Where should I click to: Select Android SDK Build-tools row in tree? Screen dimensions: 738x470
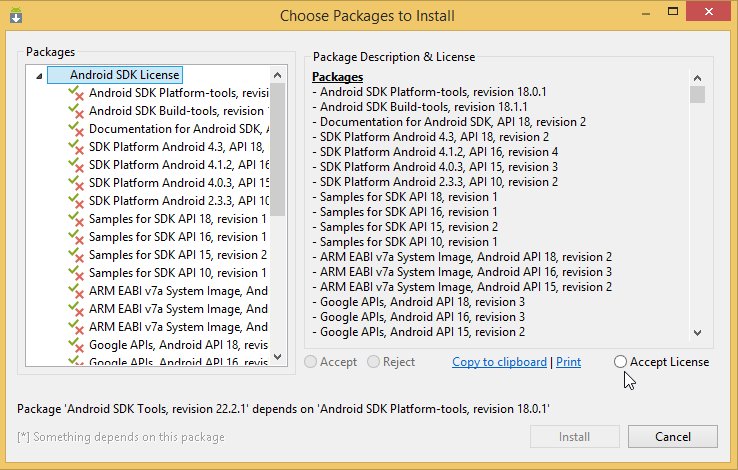click(x=179, y=111)
